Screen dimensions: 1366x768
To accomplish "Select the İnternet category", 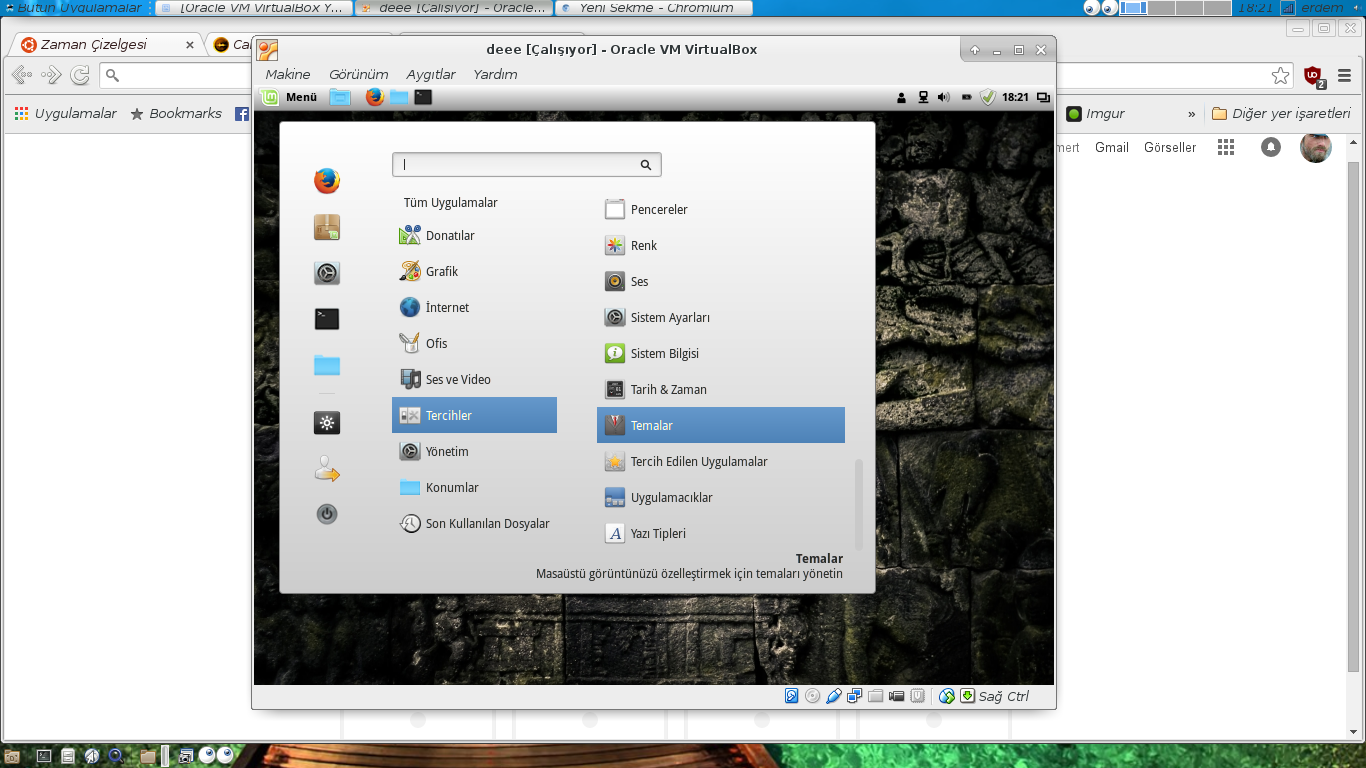I will coord(474,307).
